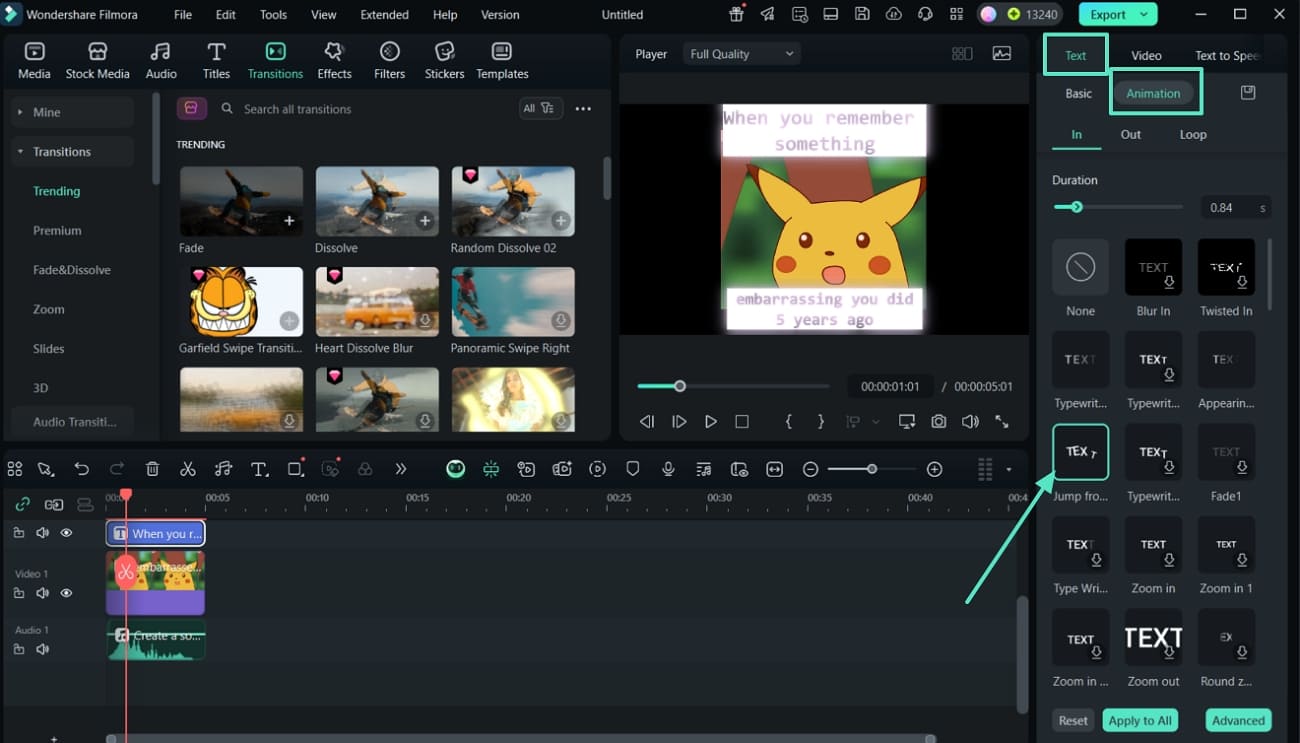Toggle visibility of the top text track

point(66,533)
